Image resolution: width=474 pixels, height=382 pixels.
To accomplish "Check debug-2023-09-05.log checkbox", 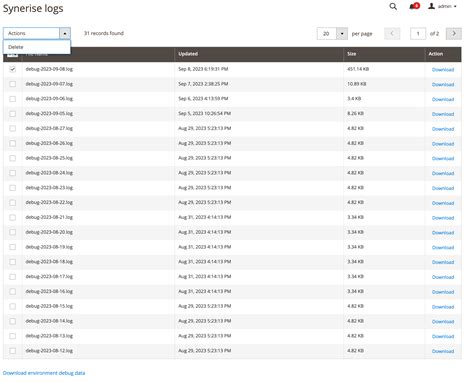I will [x=13, y=114].
